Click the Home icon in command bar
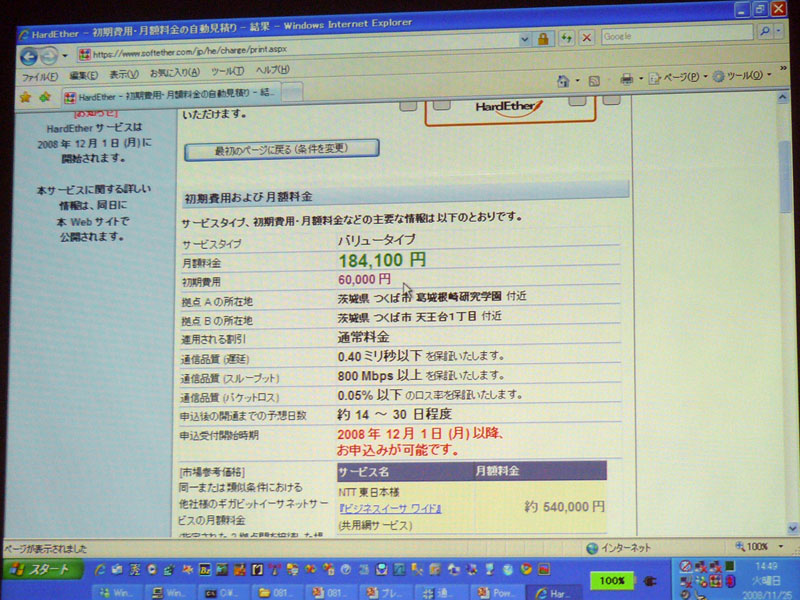 [x=563, y=81]
